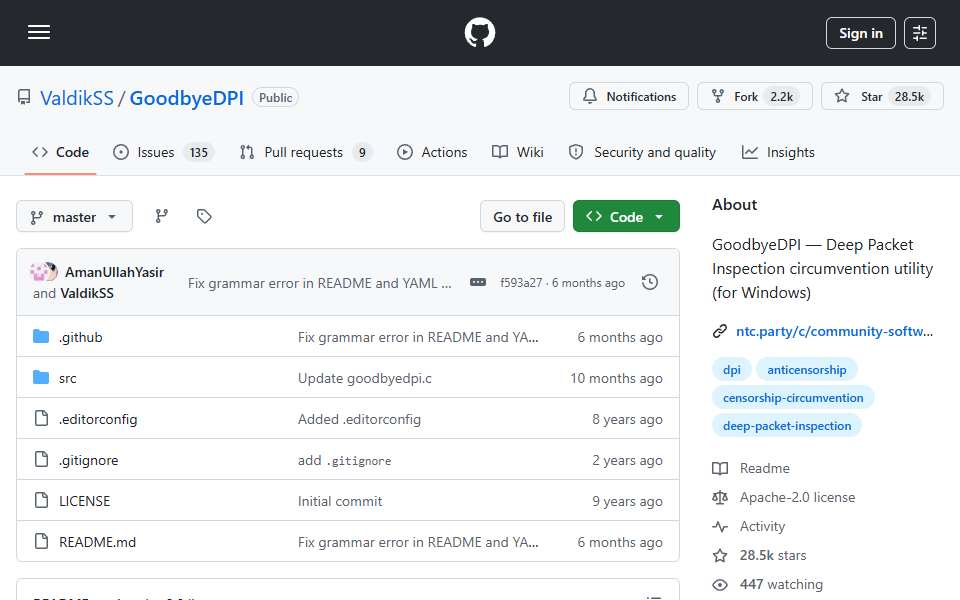Open commit 'Update goodbyedpi.c'
960x600 pixels.
[365, 378]
